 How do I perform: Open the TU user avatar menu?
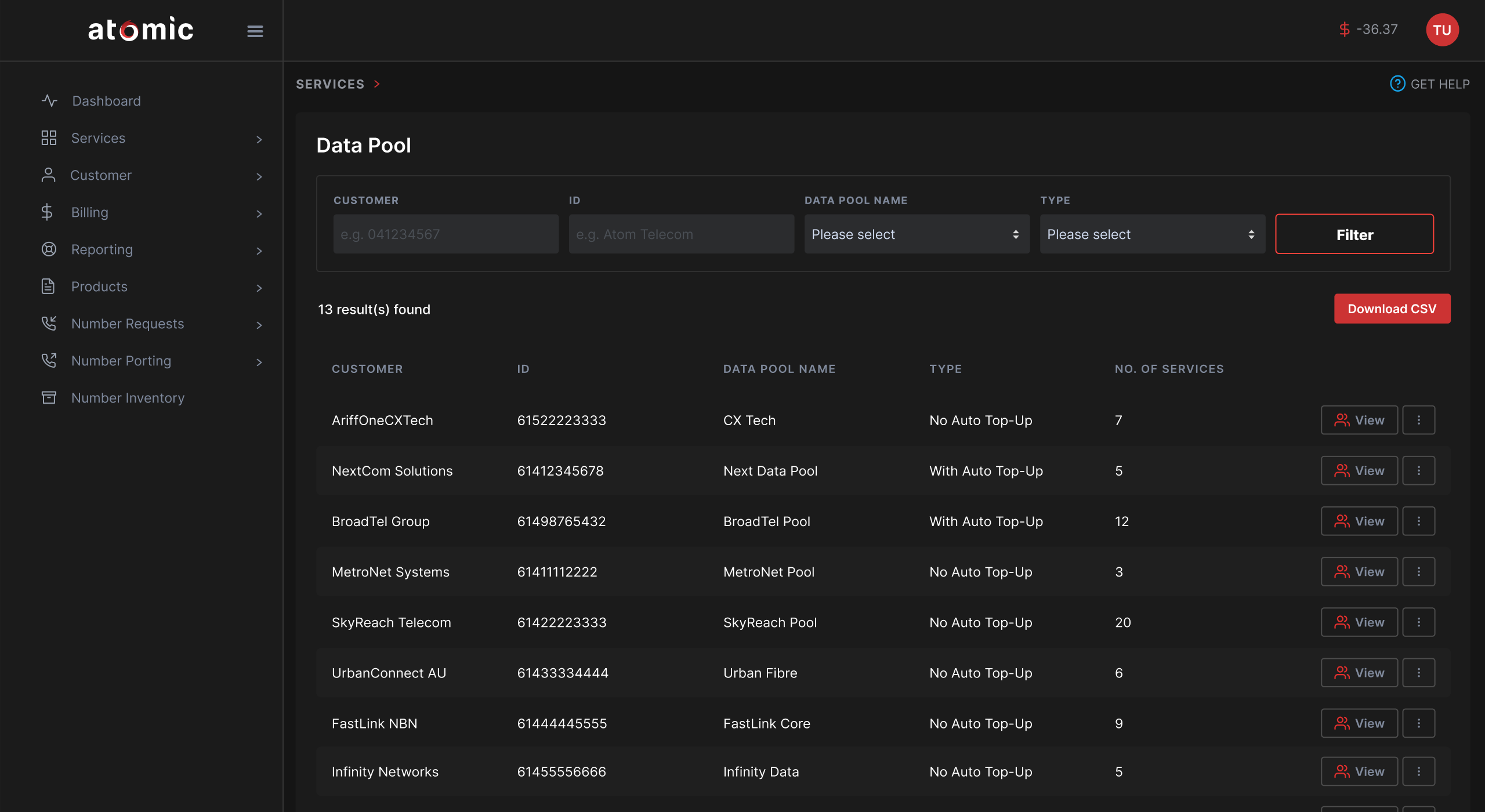tap(1441, 30)
